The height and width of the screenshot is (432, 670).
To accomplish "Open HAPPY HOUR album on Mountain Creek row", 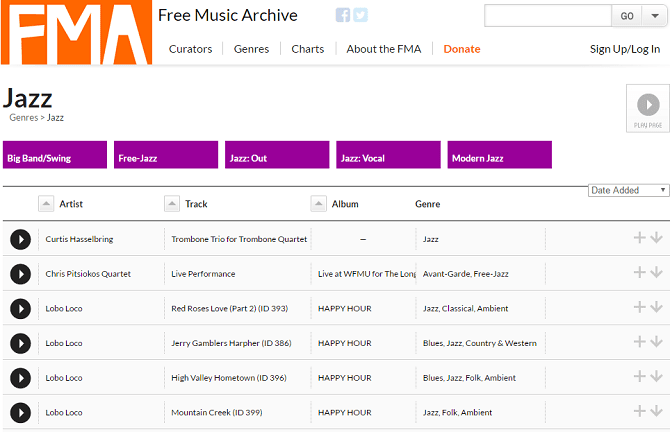I will pos(345,412).
